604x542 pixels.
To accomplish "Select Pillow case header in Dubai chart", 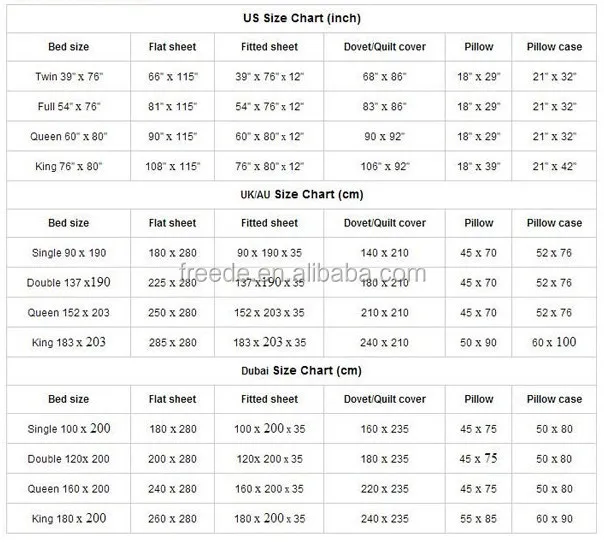I will [554, 399].
